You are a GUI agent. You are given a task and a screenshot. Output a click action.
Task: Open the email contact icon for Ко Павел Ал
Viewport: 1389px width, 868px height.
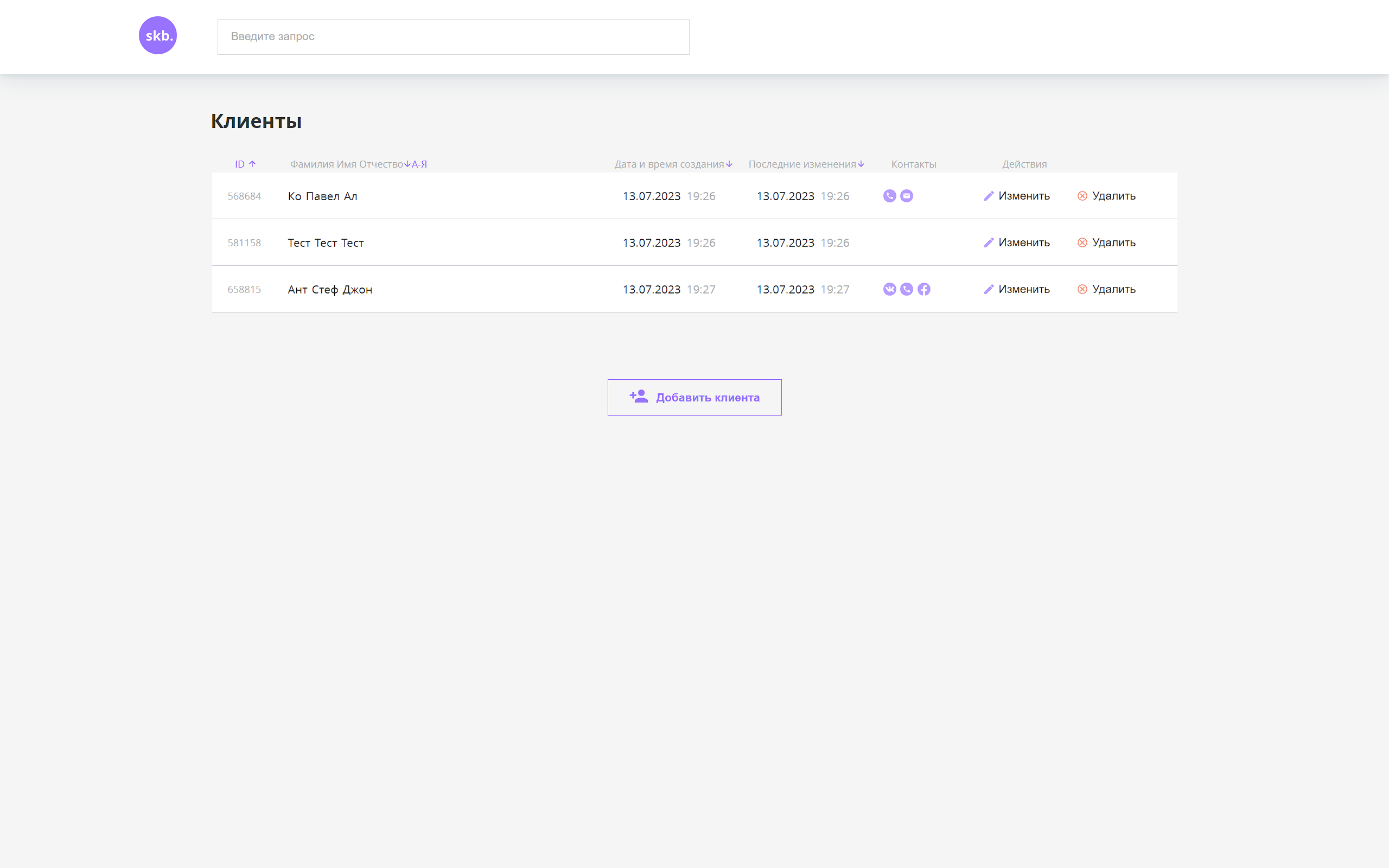click(x=906, y=196)
